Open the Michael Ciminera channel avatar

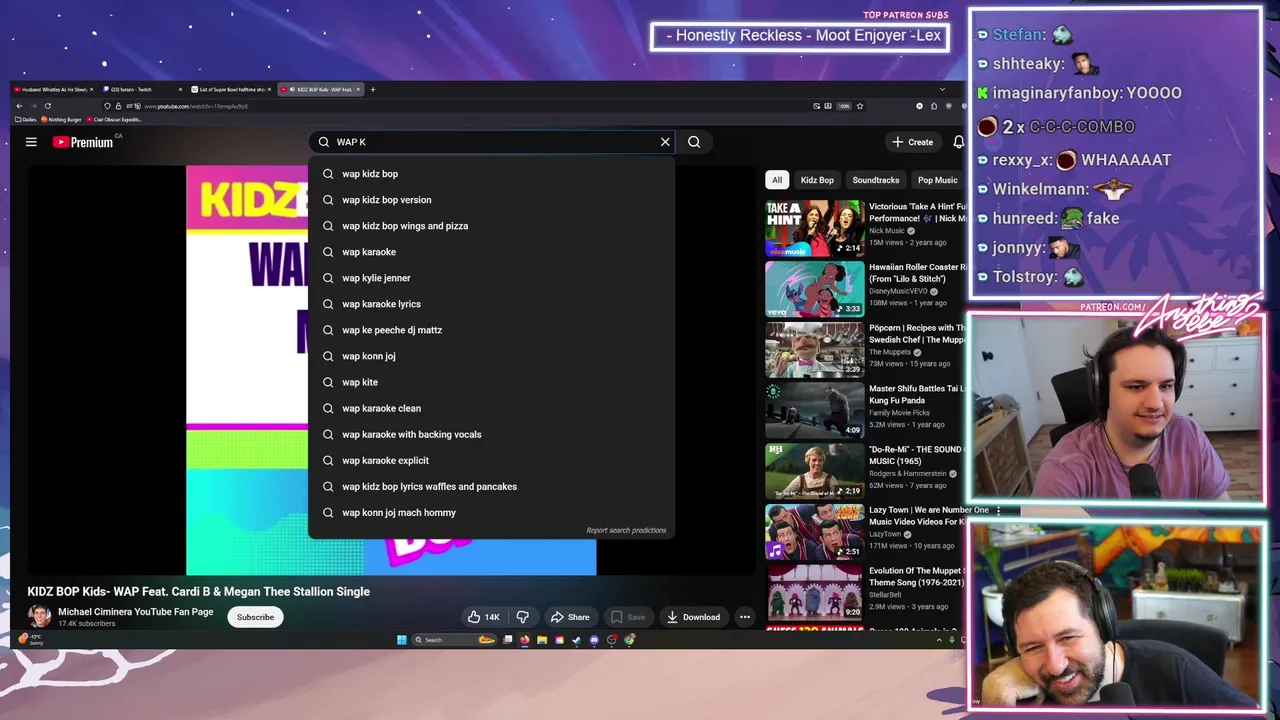coord(39,616)
